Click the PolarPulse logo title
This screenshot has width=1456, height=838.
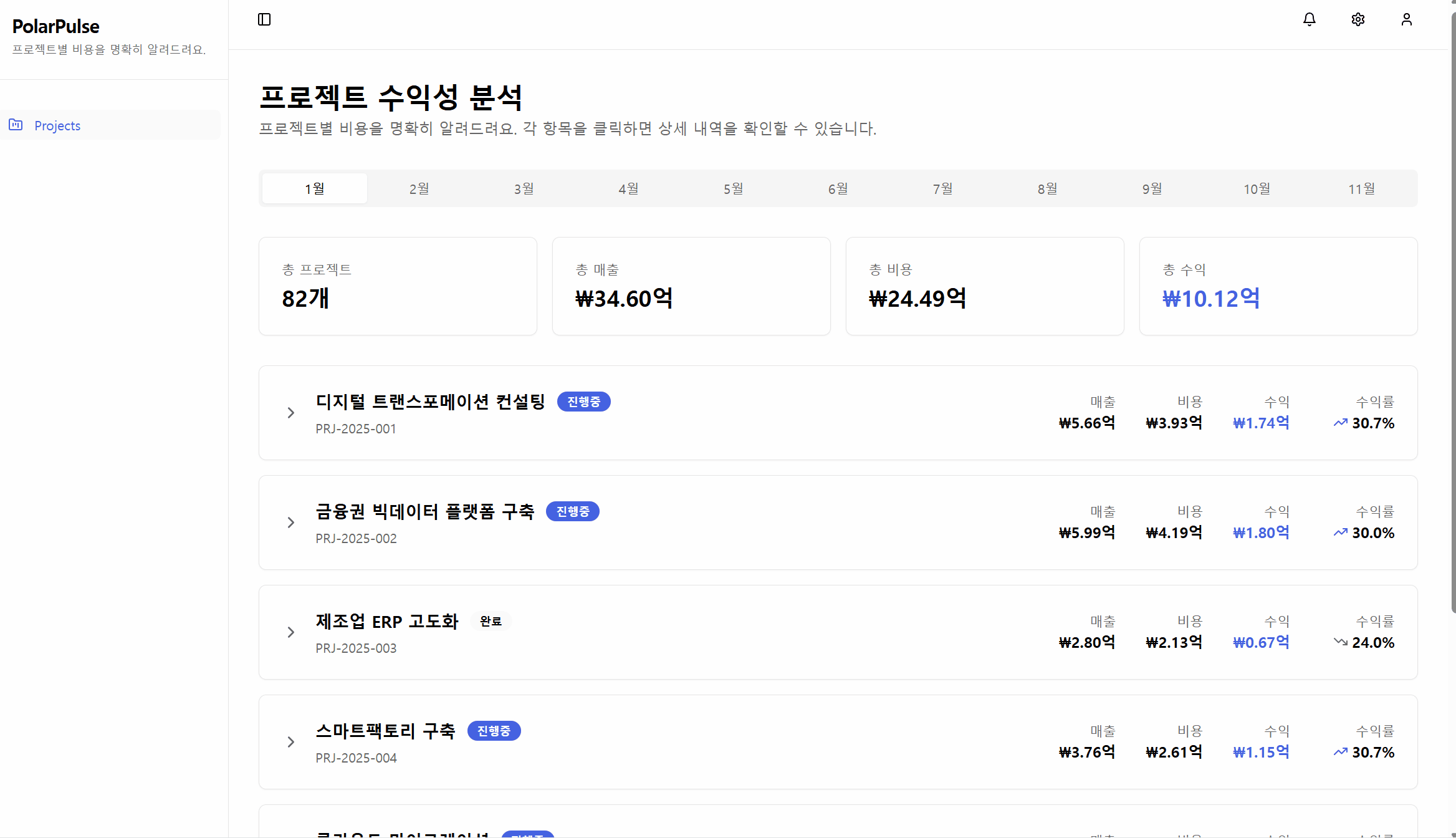[56, 26]
